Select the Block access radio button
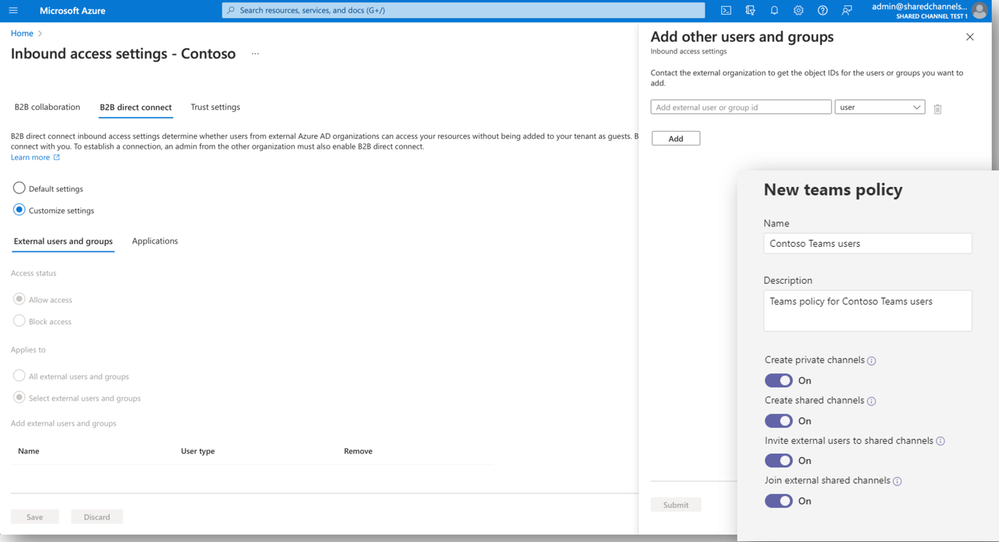Screen dimensions: 999x542 point(19,320)
